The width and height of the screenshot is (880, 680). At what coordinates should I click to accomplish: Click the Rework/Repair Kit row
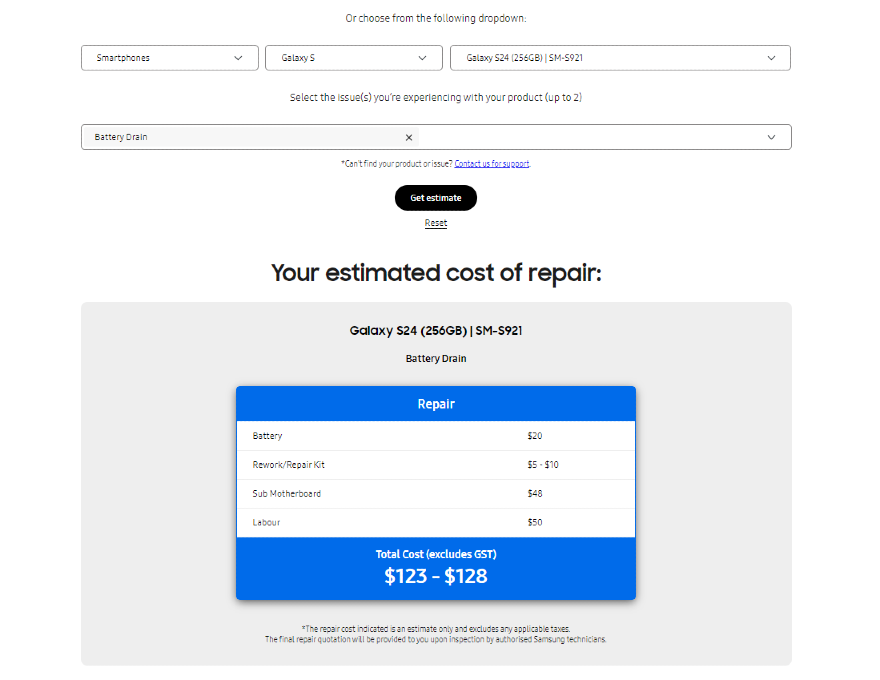pos(436,465)
